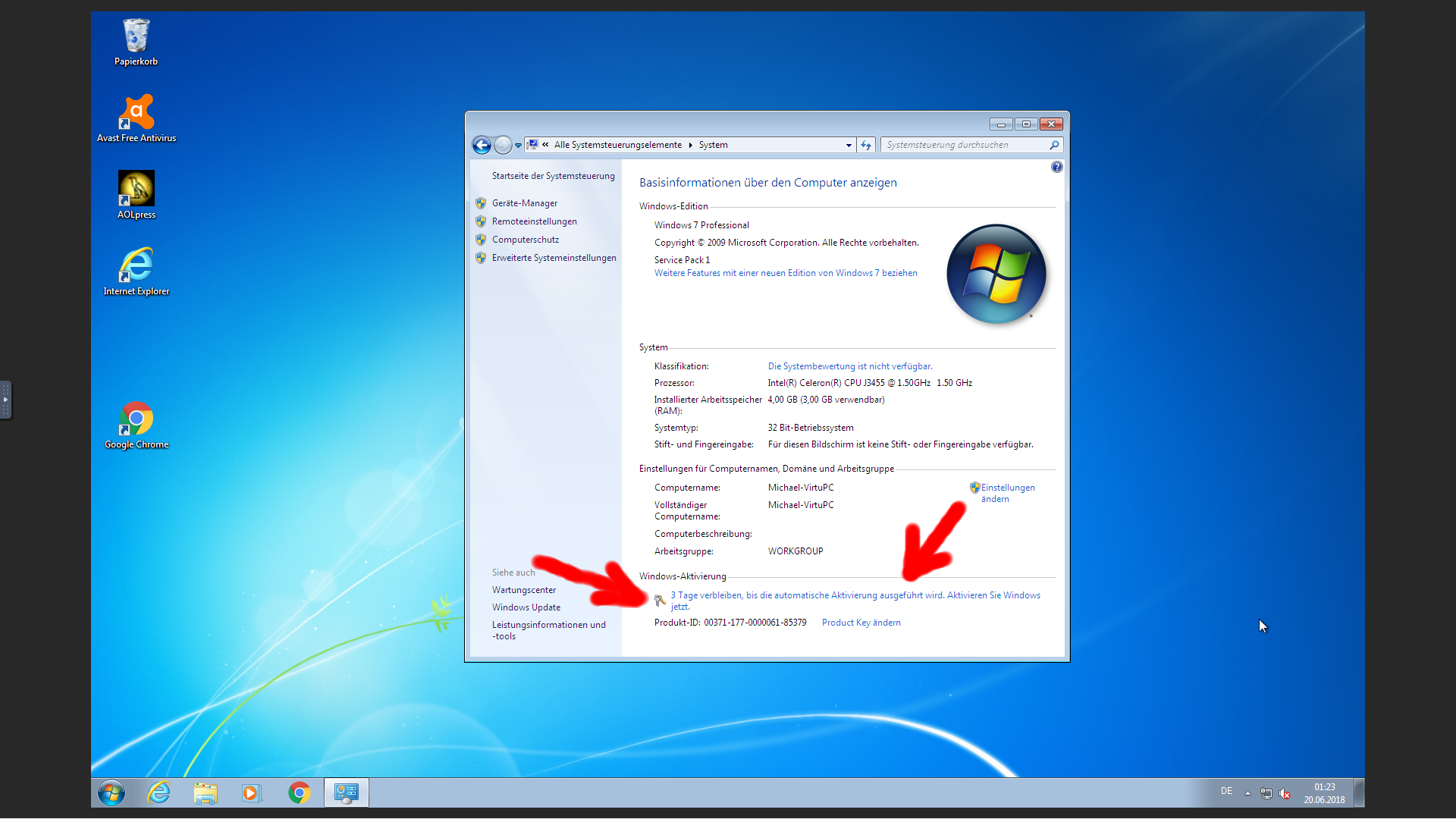This screenshot has height=819, width=1456.
Task: Click the muted volume tray icon
Action: click(1285, 793)
